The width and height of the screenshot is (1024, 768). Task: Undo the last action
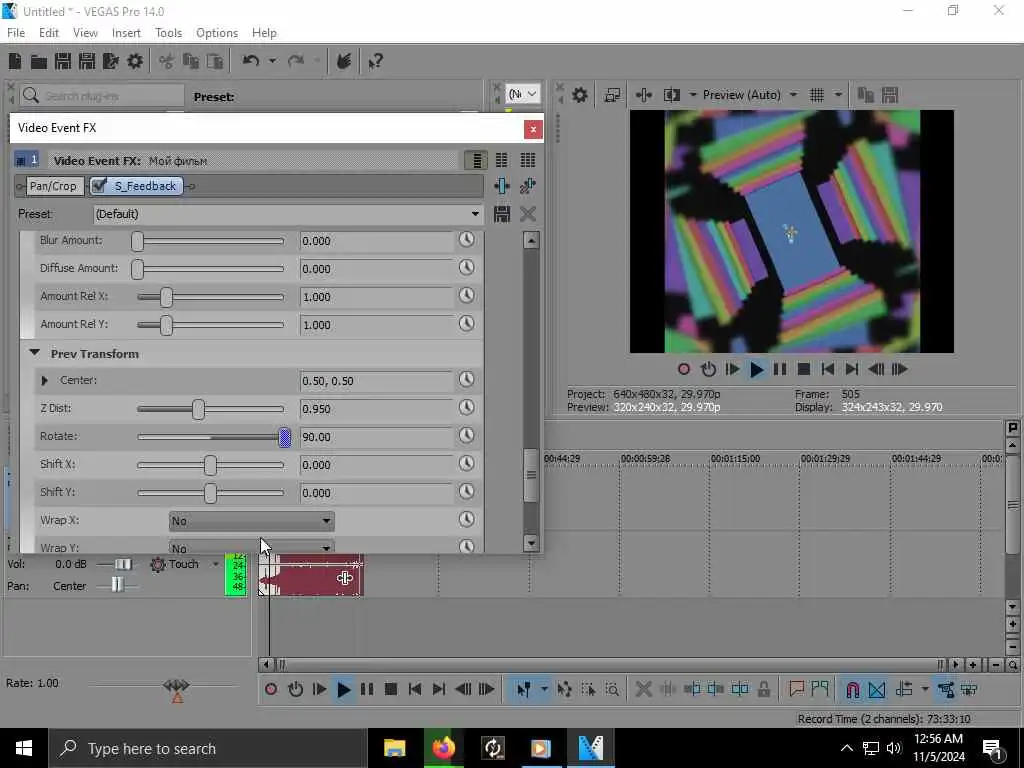[251, 61]
